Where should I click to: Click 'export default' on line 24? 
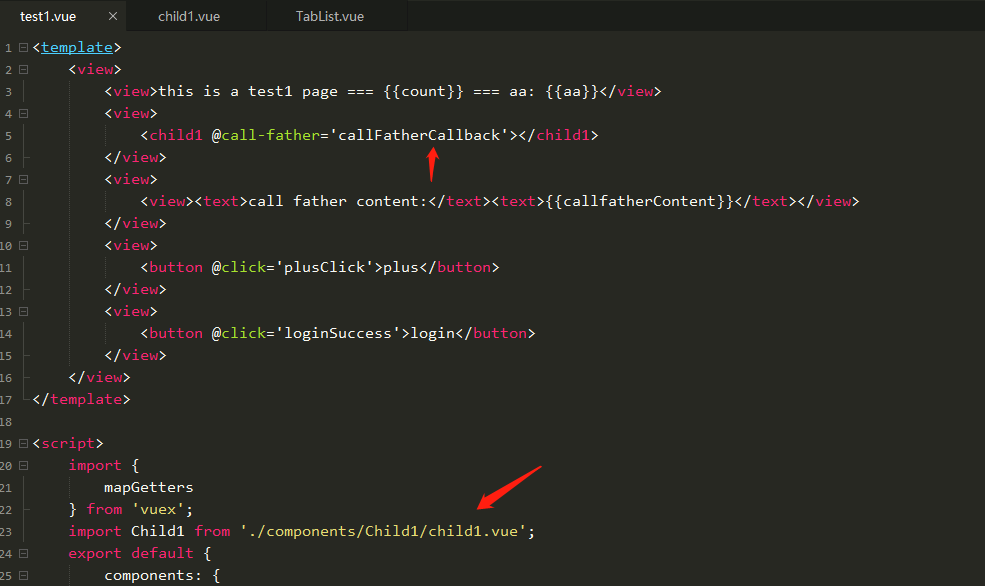(x=131, y=553)
